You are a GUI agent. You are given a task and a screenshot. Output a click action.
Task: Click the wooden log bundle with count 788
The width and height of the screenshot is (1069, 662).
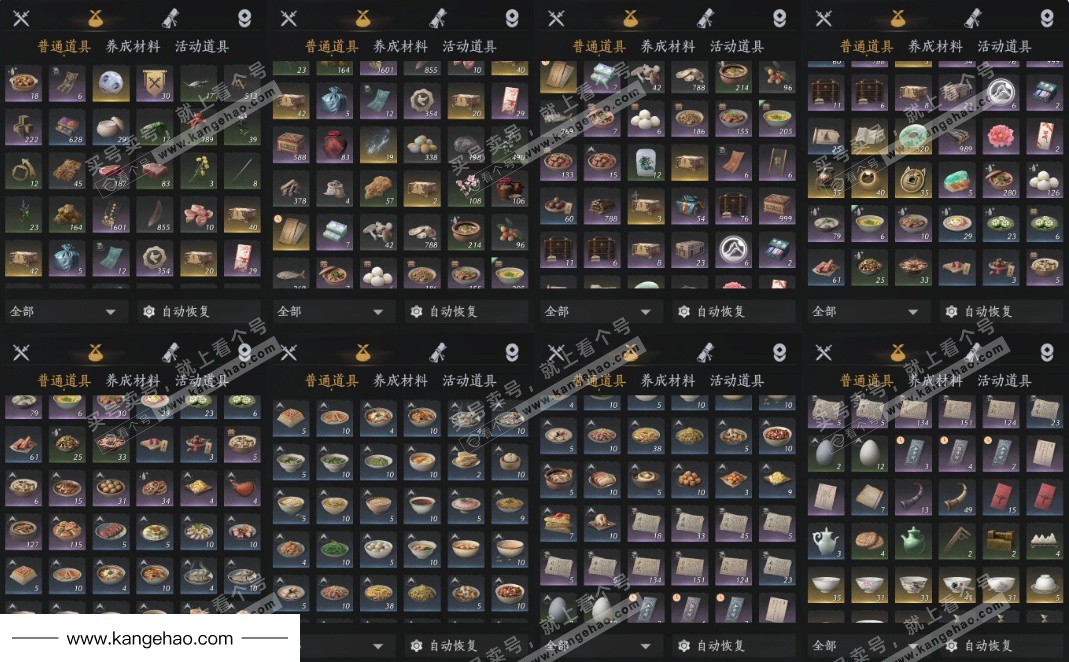click(x=602, y=207)
